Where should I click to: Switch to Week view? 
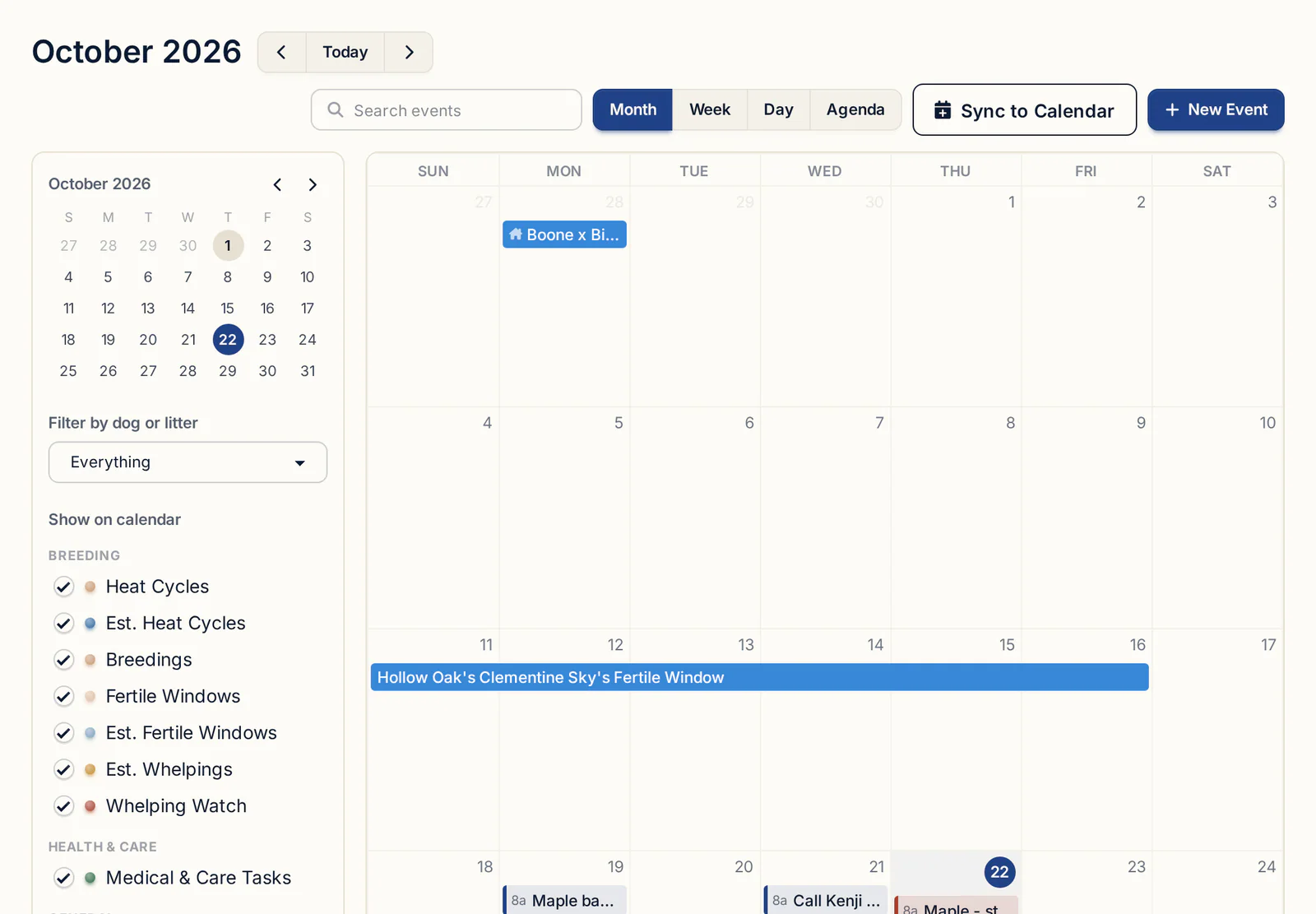710,110
